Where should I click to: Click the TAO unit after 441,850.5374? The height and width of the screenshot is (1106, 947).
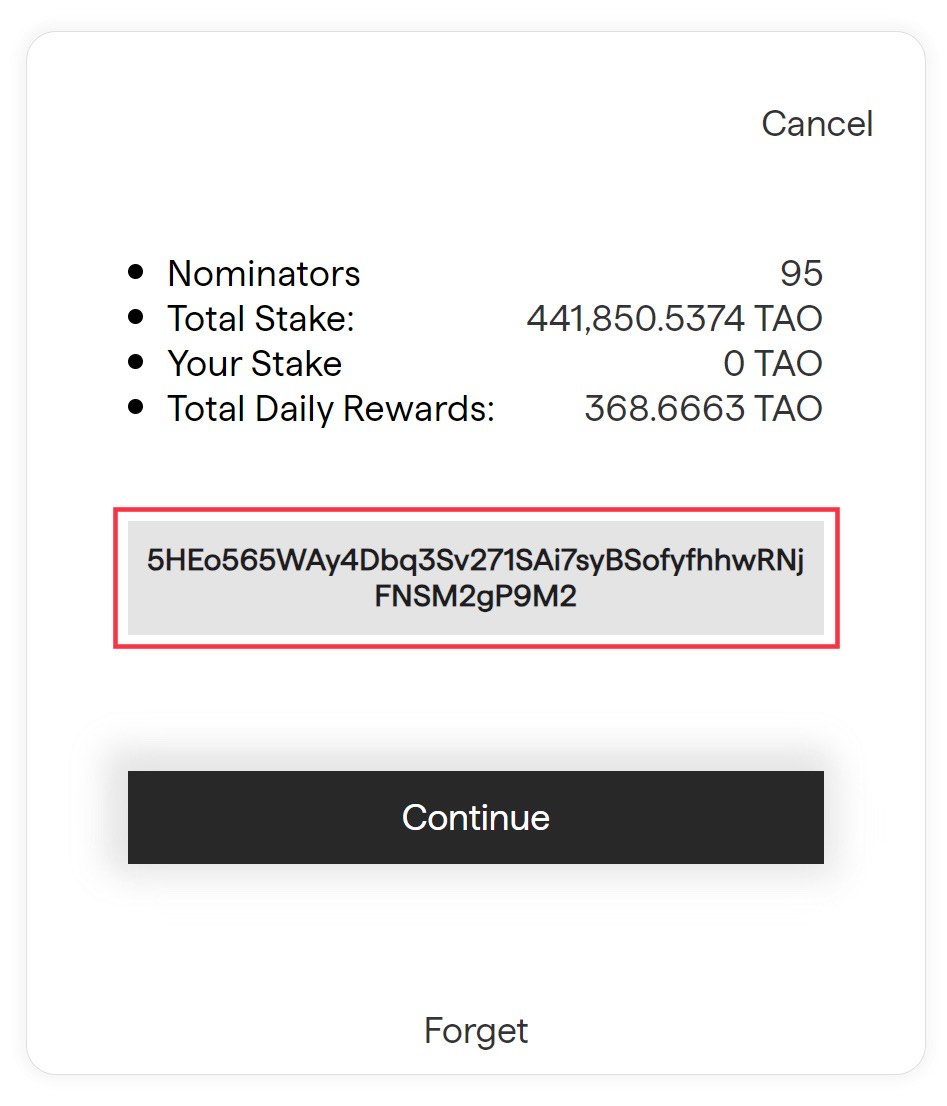point(788,319)
